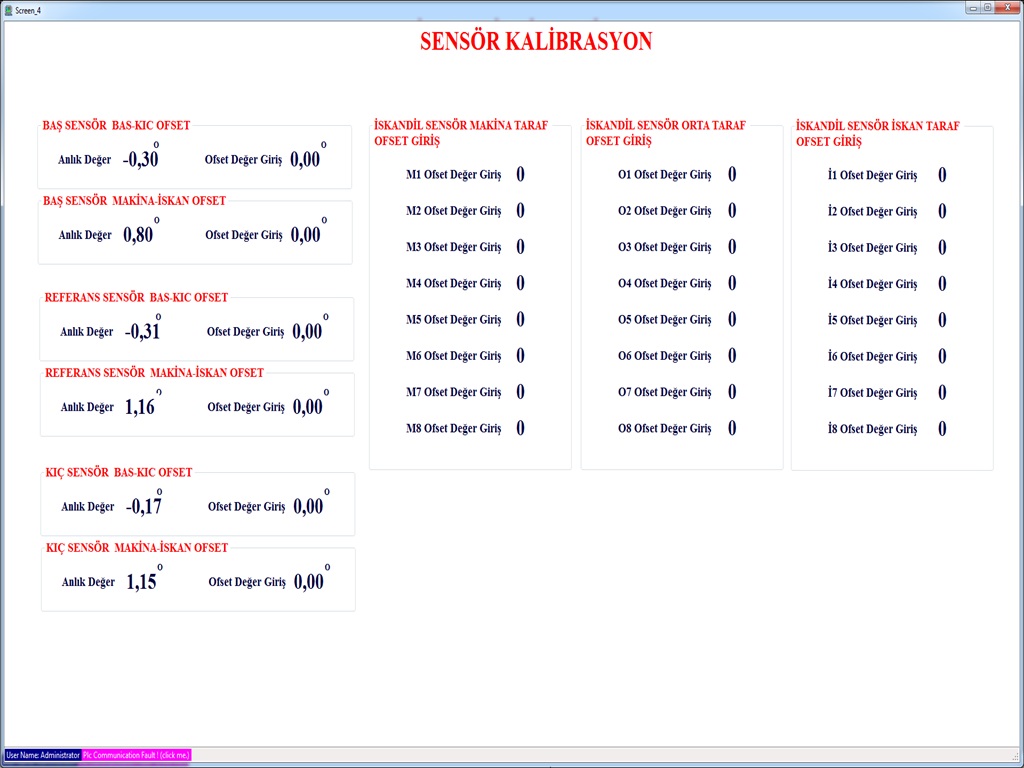Viewport: 1024px width, 768px height.
Task: Edit REFERANS SENSÖR MAKİNA-İSKAN offset input value
Action: click(x=307, y=407)
